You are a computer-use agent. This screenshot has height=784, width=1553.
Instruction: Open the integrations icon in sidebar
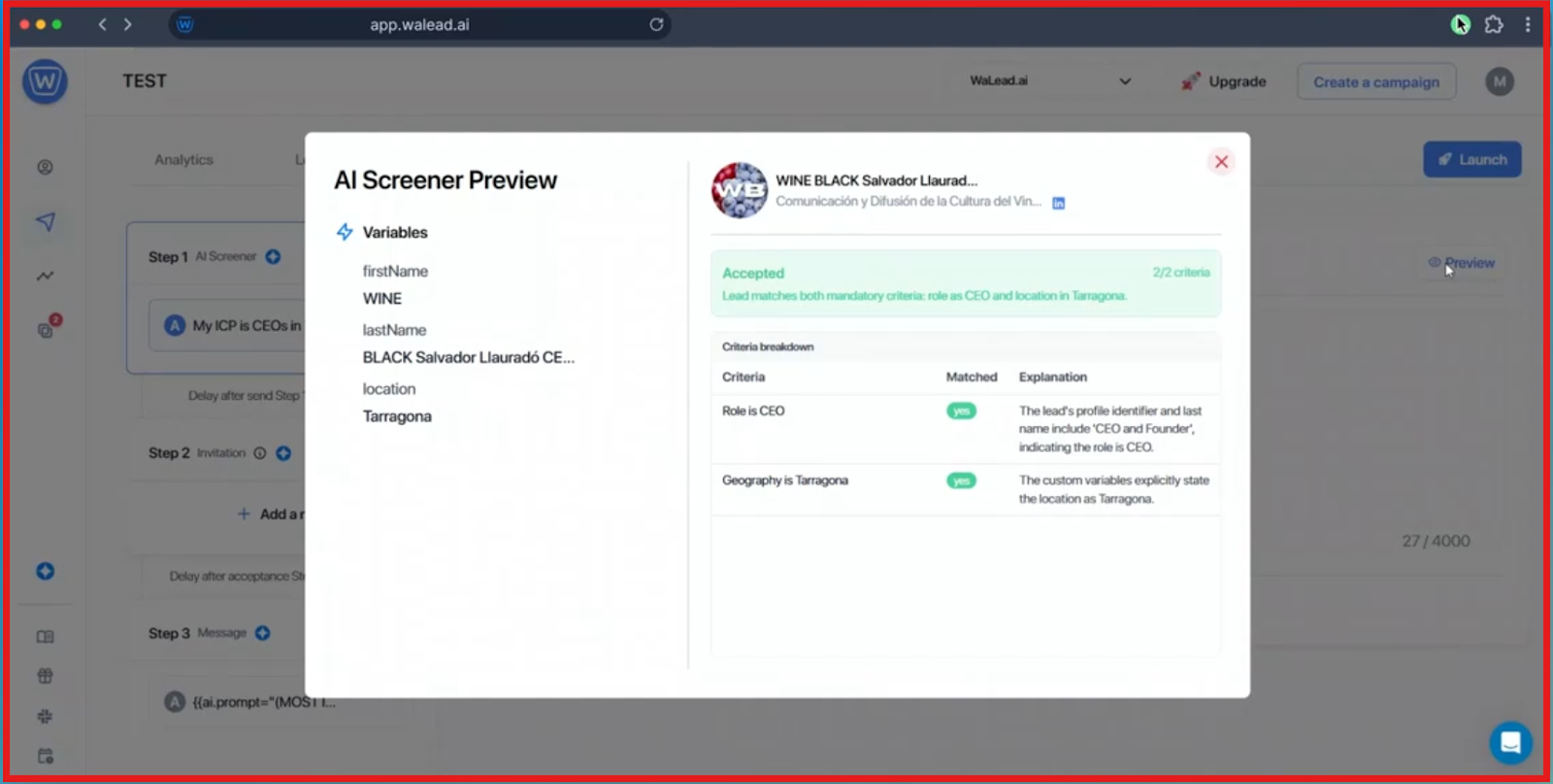click(46, 716)
